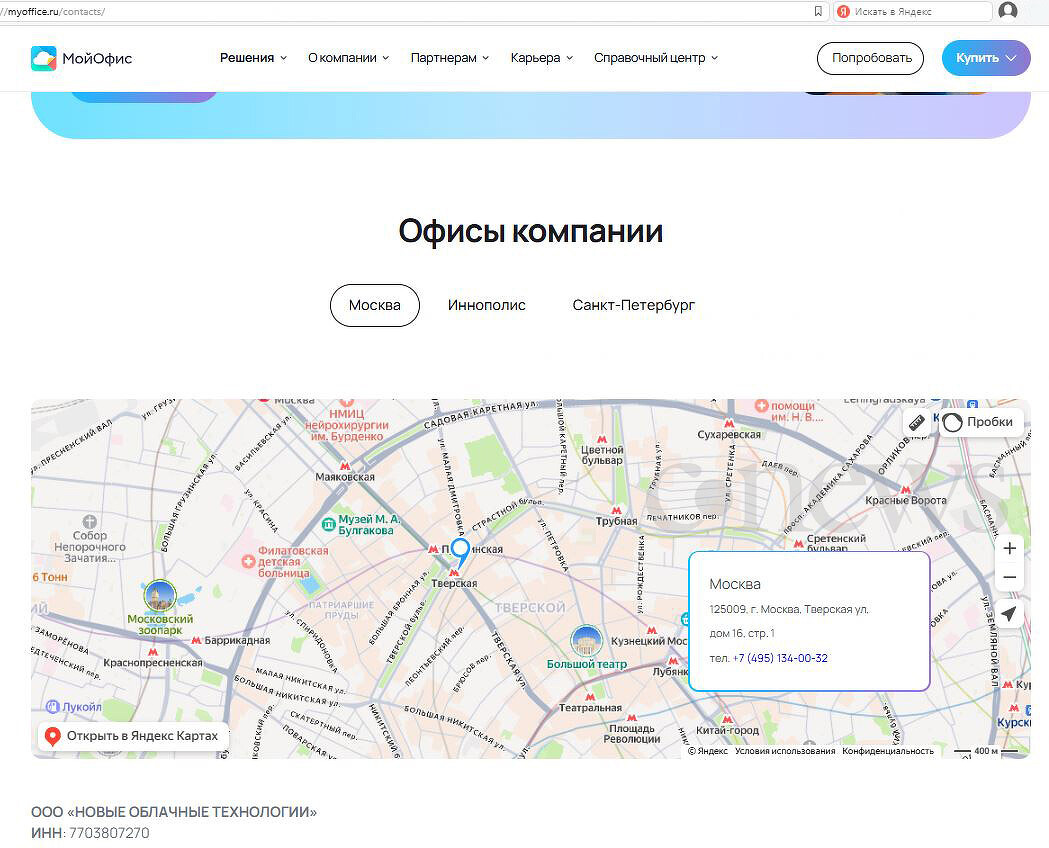Image resolution: width=1049 pixels, height=848 pixels.
Task: Click Цветной бульвар metro station icon
Action: click(x=602, y=439)
